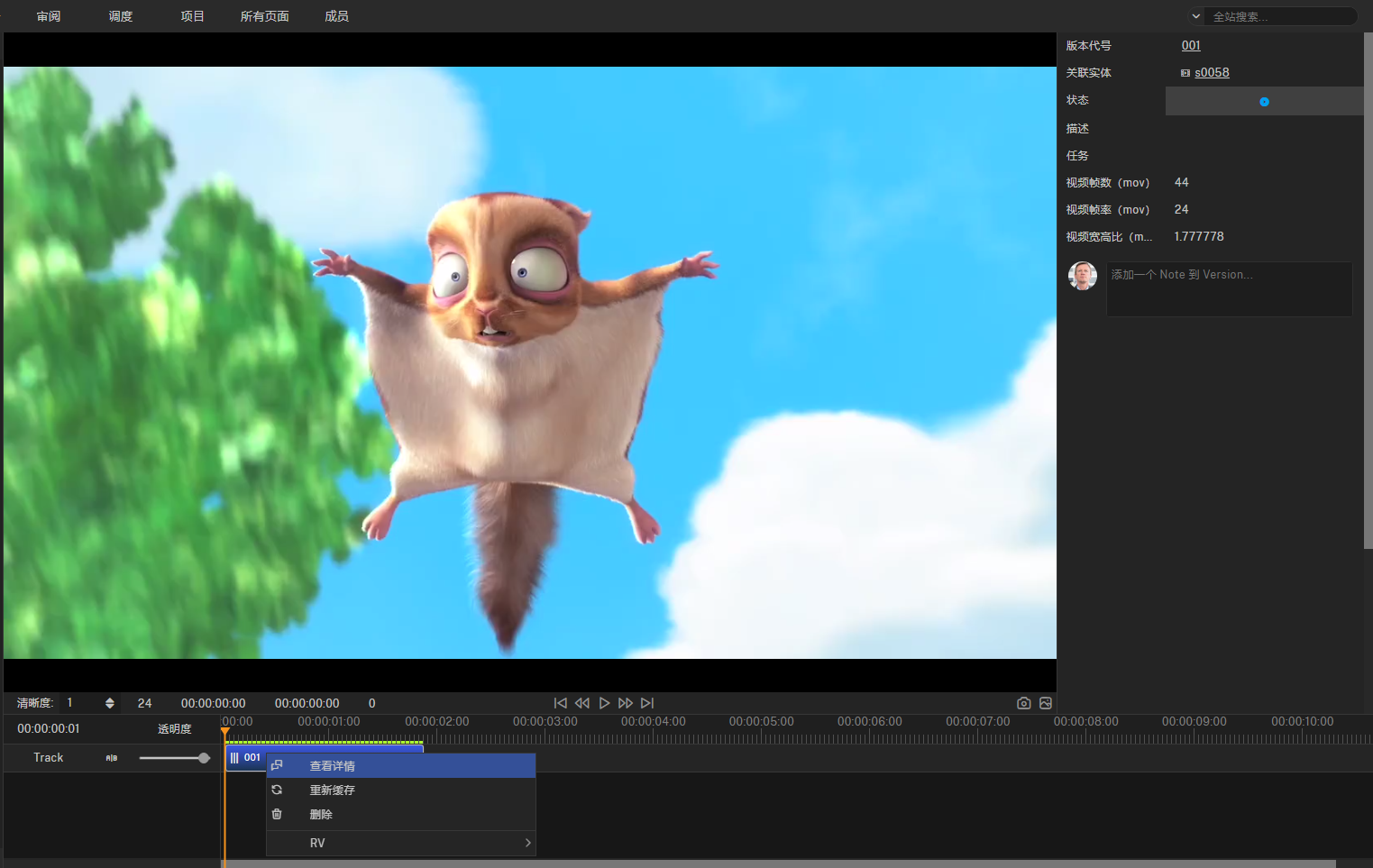Click the 描述 field label
Screen dimensions: 1373x868
pos(1077,129)
